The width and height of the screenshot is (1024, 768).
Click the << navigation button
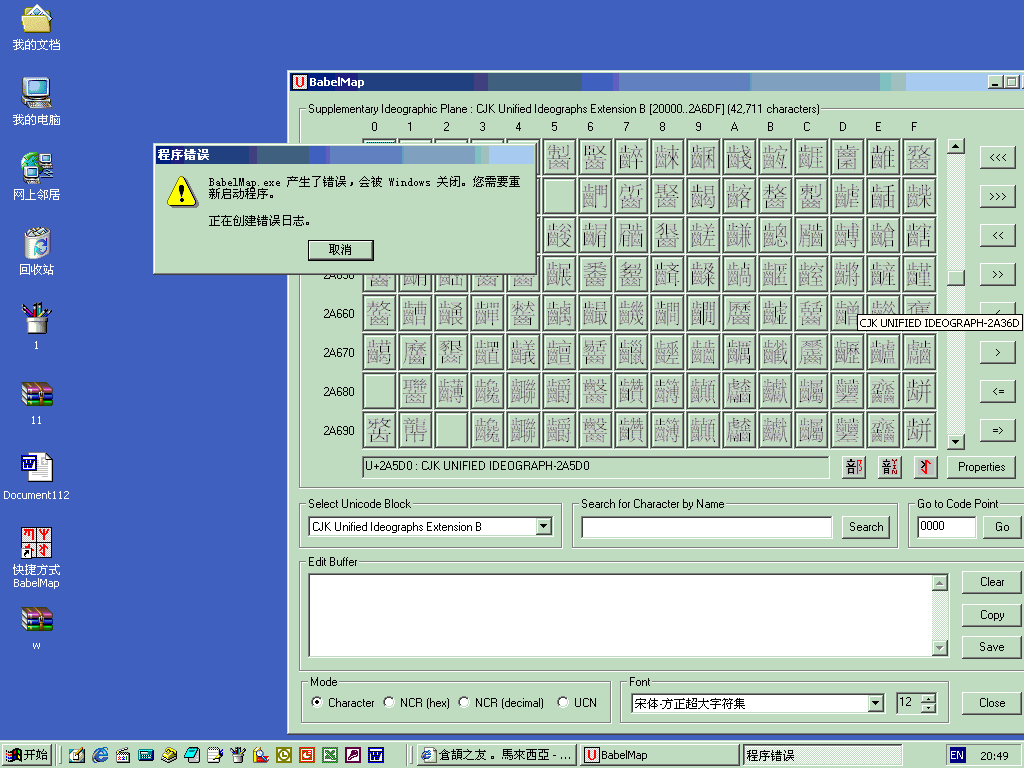(x=998, y=235)
